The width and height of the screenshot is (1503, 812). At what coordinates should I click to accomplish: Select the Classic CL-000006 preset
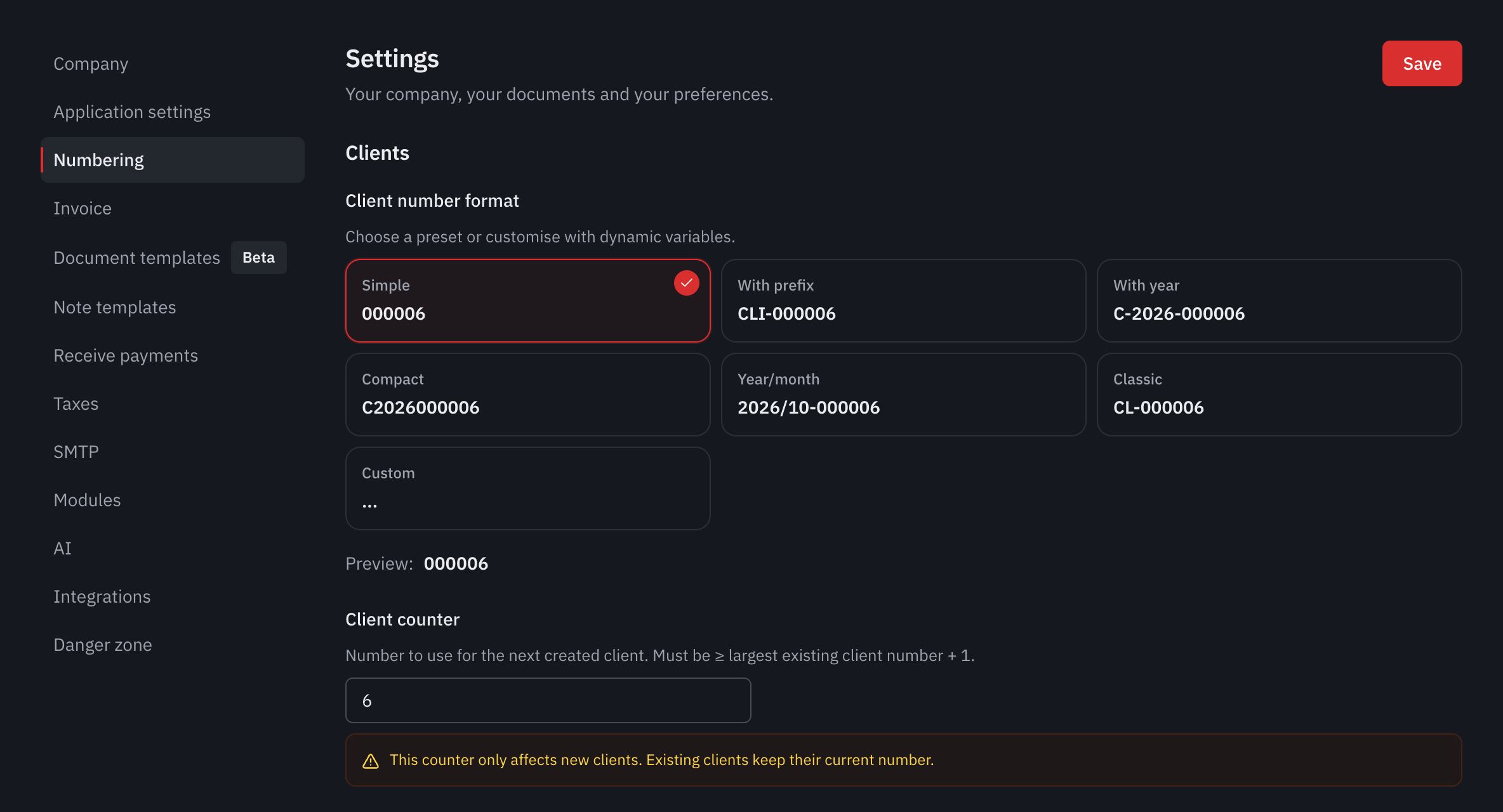(x=1279, y=395)
